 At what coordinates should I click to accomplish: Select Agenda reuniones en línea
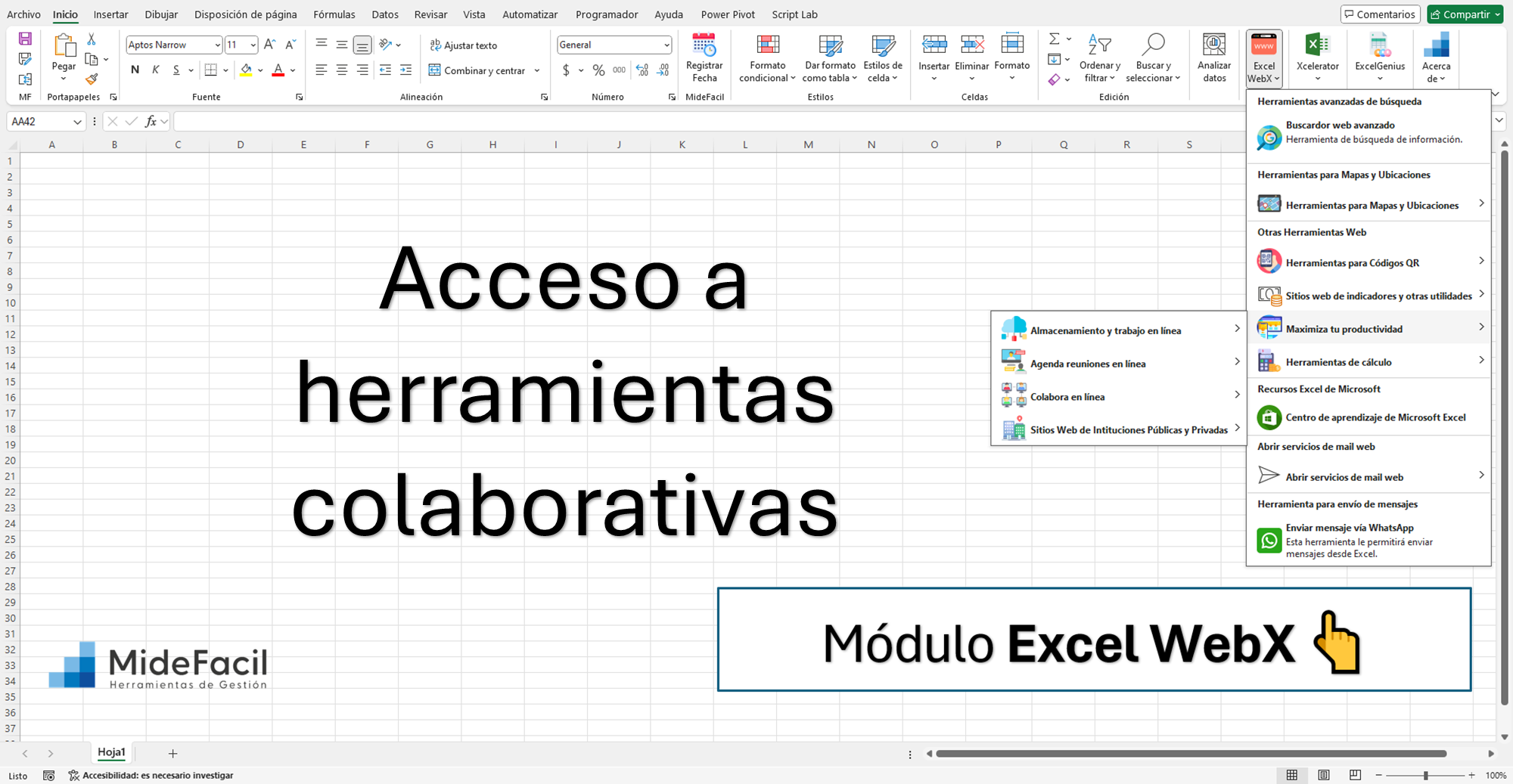click(1119, 363)
